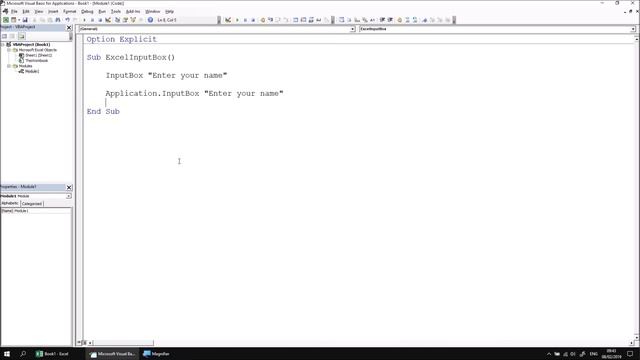Click the Uncomment Block icon
Screen dimensions: 640x360
pyautogui.click(x=415, y=20)
